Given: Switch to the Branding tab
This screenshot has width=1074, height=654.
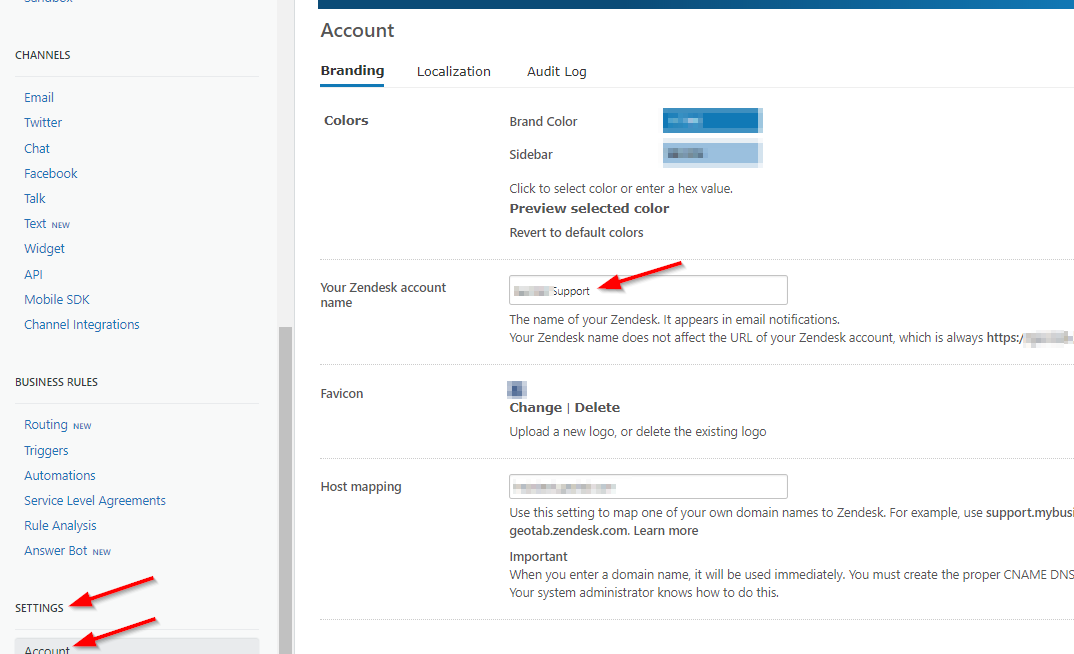Looking at the screenshot, I should point(352,71).
